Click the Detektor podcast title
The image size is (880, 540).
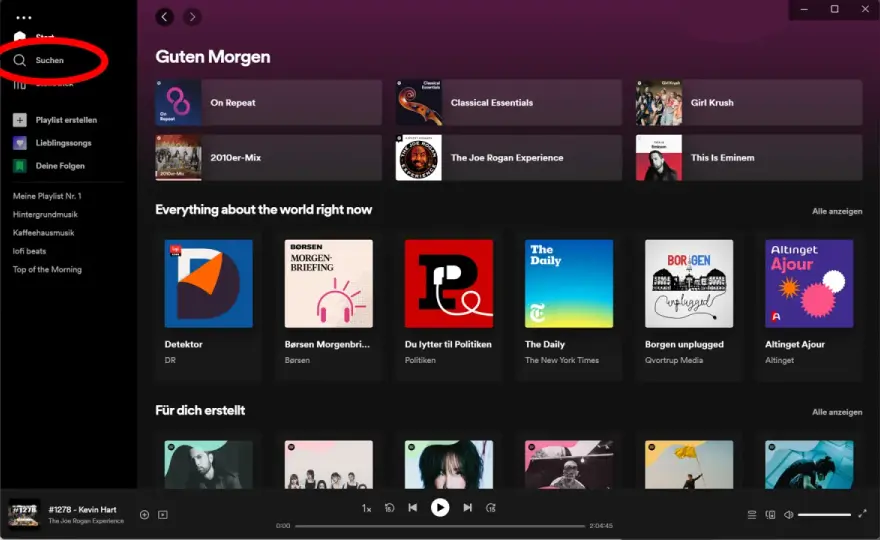click(184, 344)
